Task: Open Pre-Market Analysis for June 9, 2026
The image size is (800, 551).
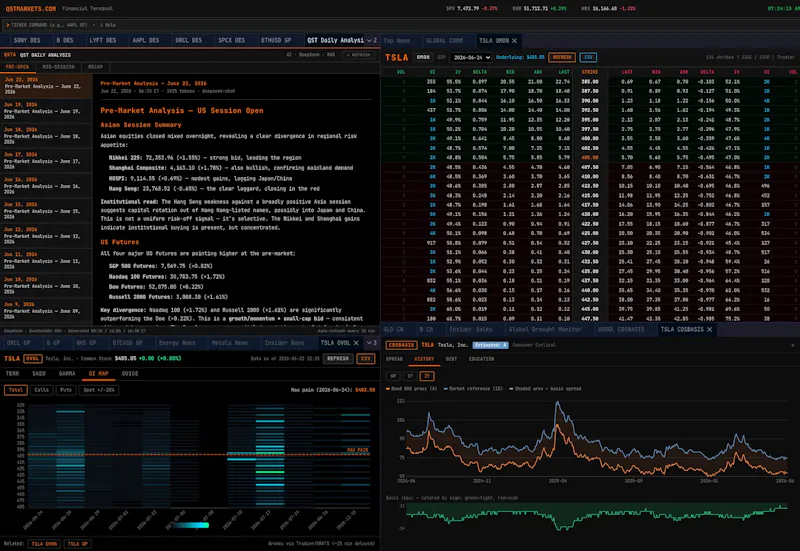Action: tap(46, 311)
